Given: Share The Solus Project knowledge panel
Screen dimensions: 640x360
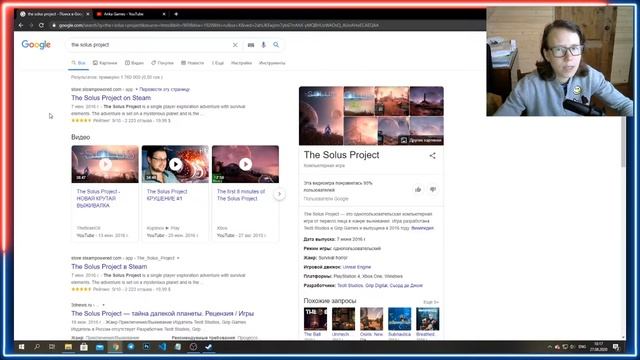Looking at the screenshot, I should (x=432, y=156).
